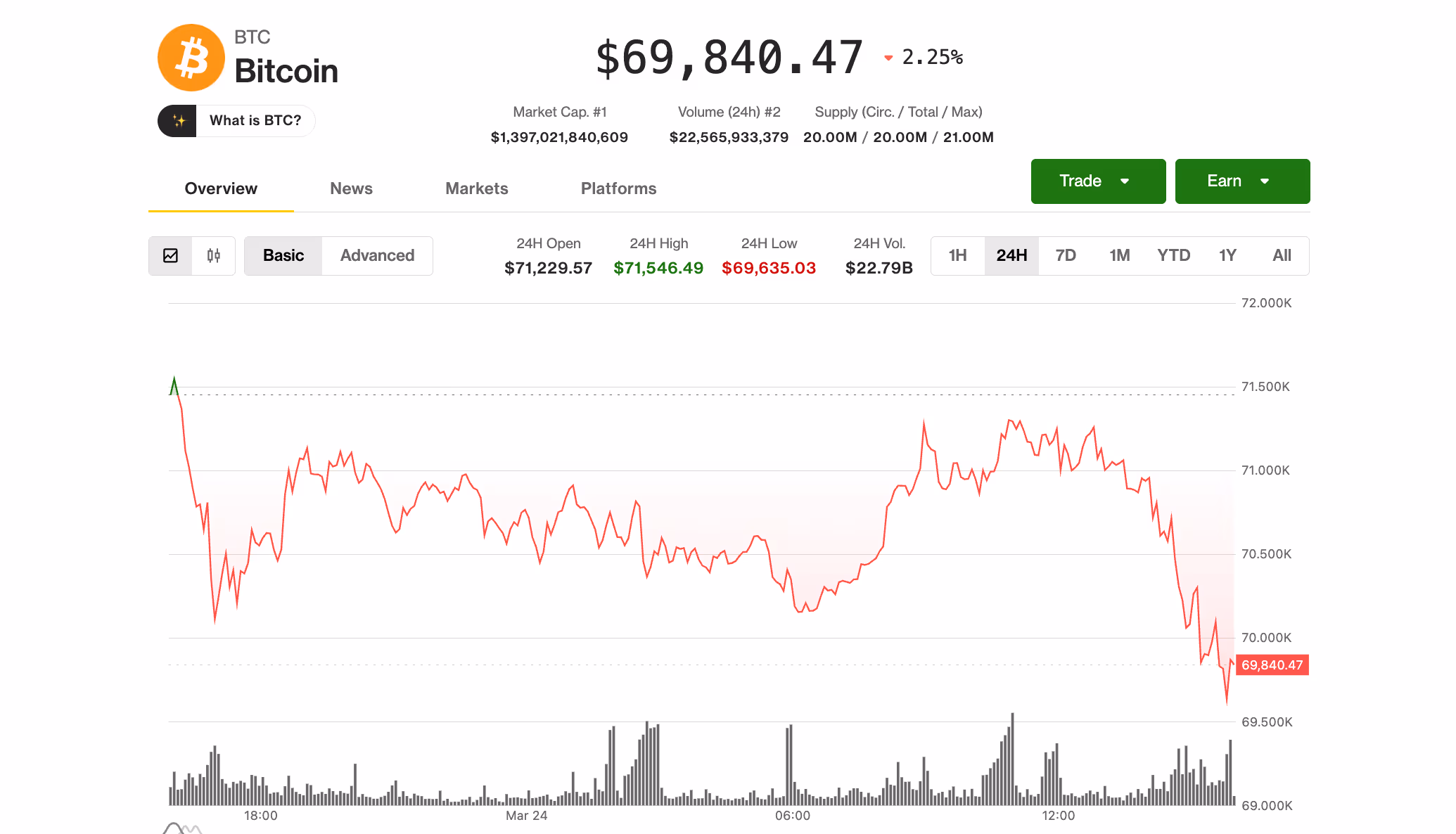Switch to candlestick chart icon
This screenshot has width=1456, height=834.
[214, 256]
